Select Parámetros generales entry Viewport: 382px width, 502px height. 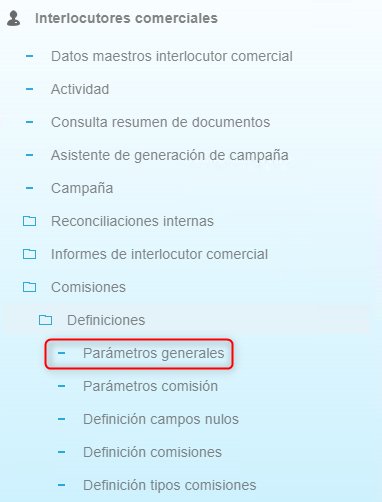coord(154,353)
